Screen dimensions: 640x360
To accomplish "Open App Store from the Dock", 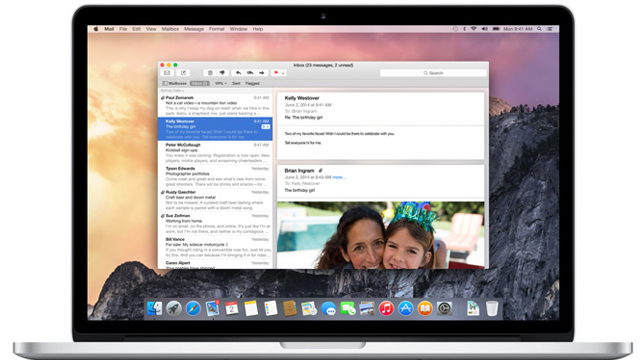I will 406,309.
